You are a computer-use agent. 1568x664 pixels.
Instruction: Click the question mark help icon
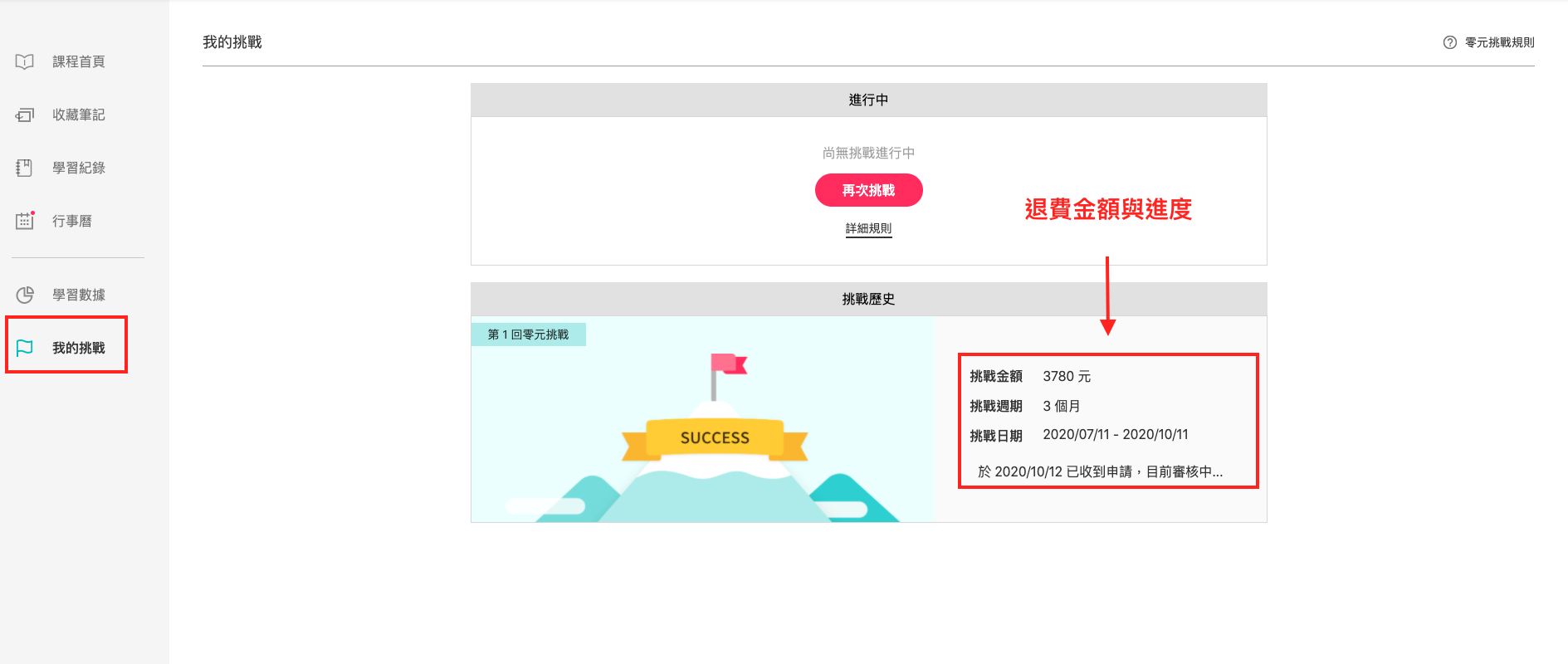1449,42
